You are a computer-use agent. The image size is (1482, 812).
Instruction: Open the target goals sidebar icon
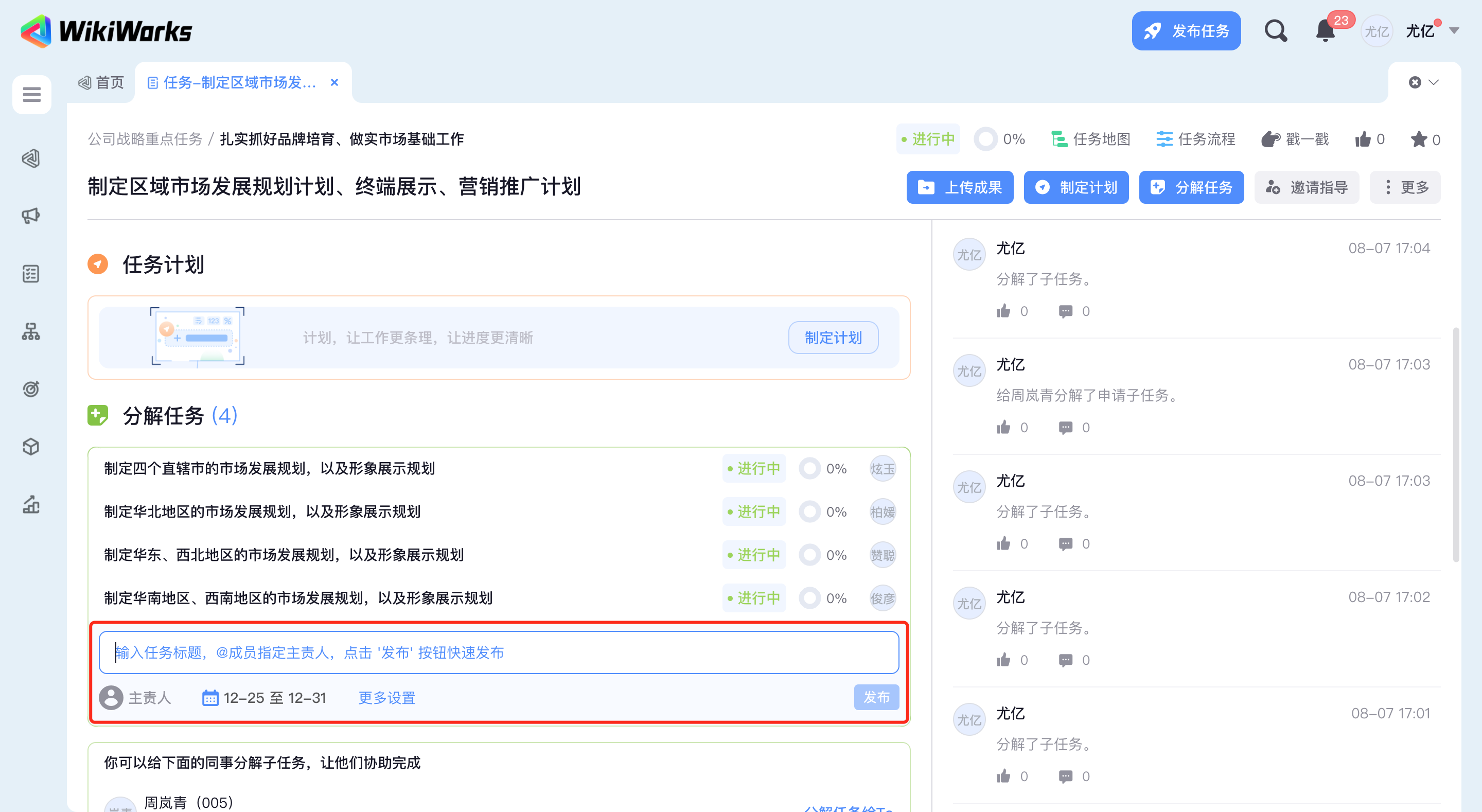point(31,389)
